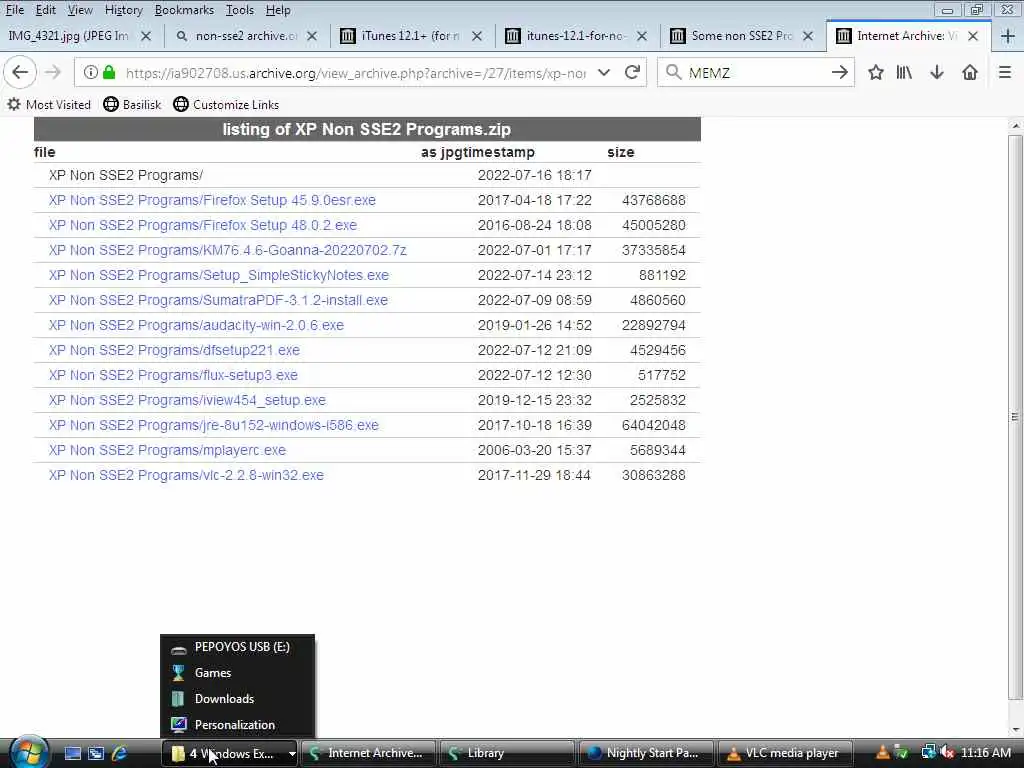Open the URL history dropdown arrow

tap(604, 72)
